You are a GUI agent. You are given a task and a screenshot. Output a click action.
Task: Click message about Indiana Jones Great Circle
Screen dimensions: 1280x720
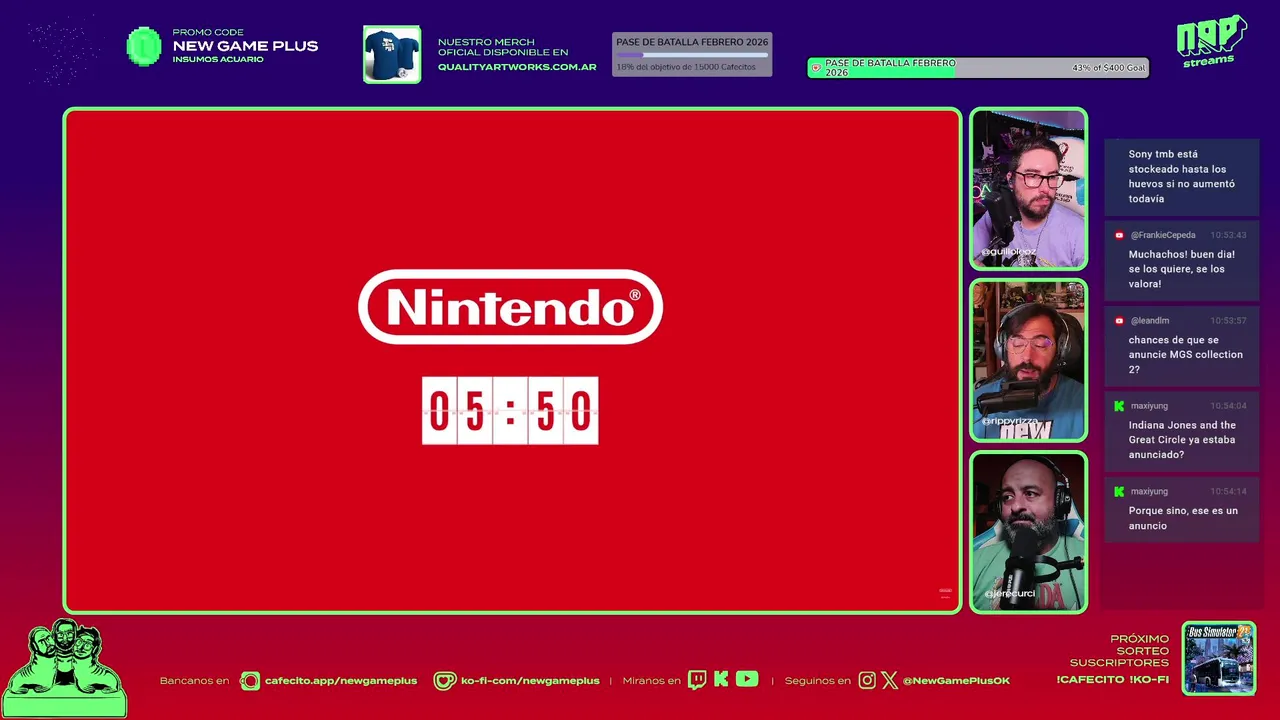[x=1182, y=440]
